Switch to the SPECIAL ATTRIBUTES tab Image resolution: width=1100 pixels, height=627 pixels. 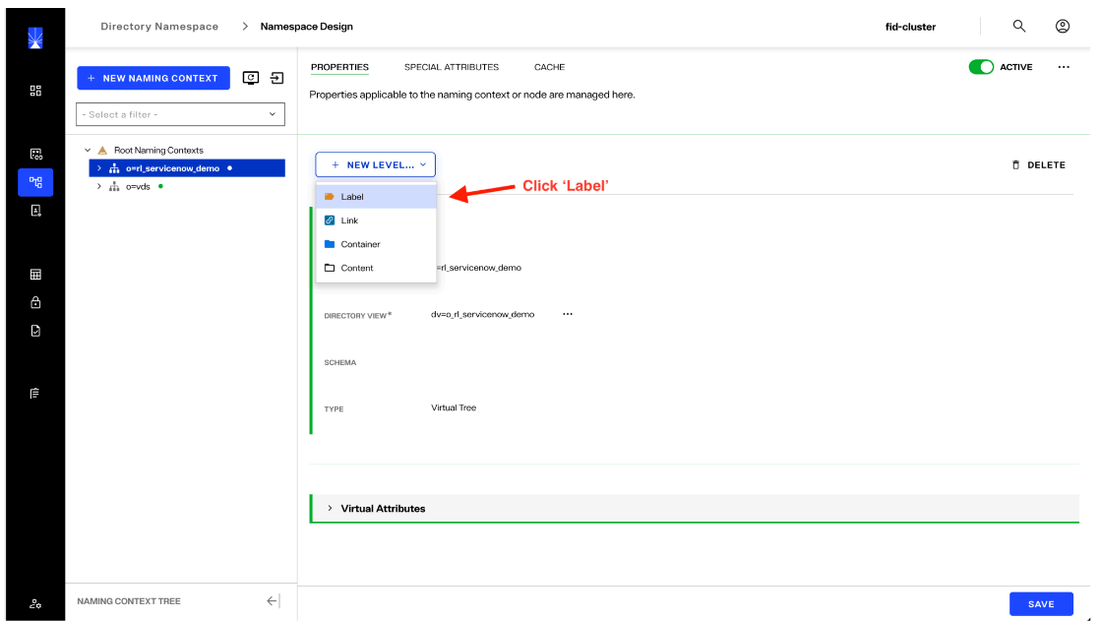pyautogui.click(x=451, y=67)
